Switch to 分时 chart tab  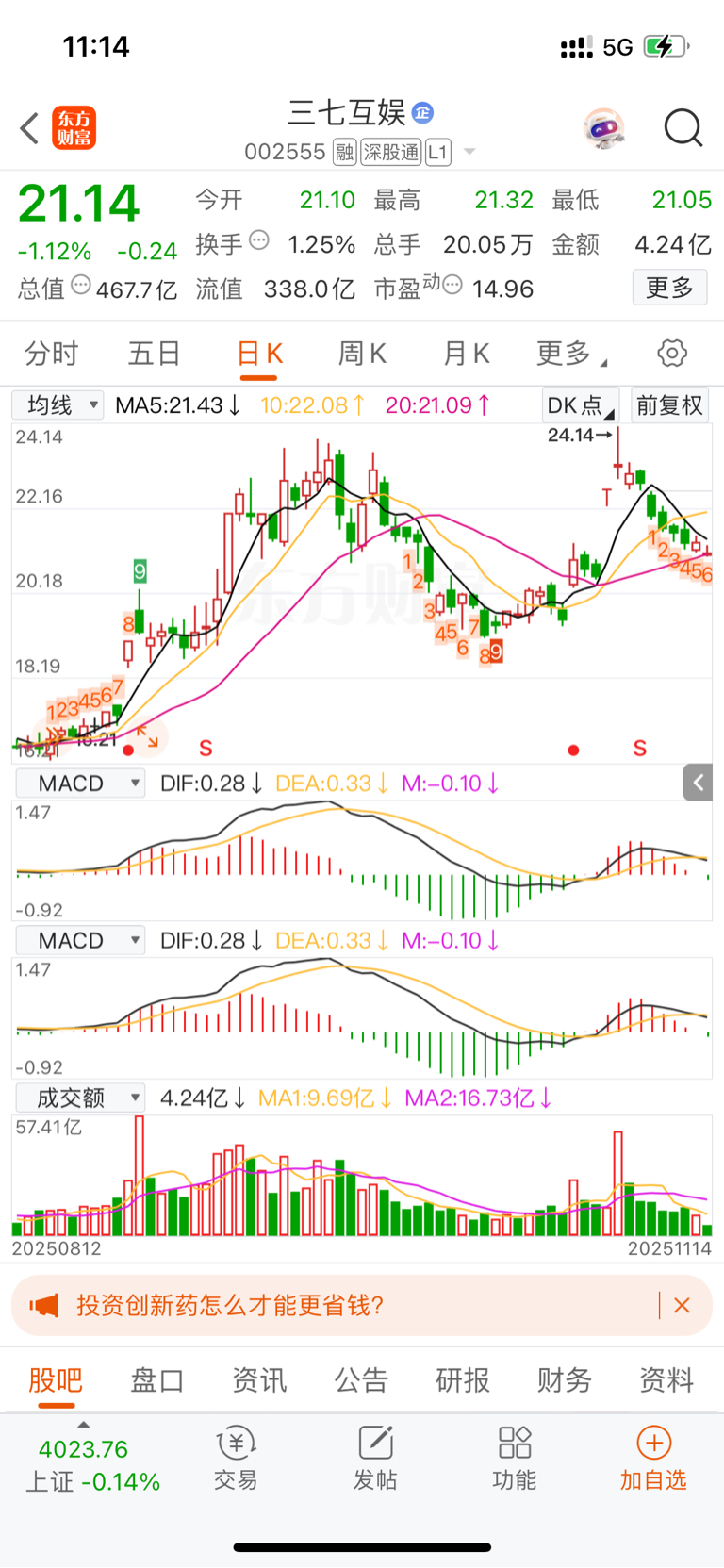click(x=52, y=354)
